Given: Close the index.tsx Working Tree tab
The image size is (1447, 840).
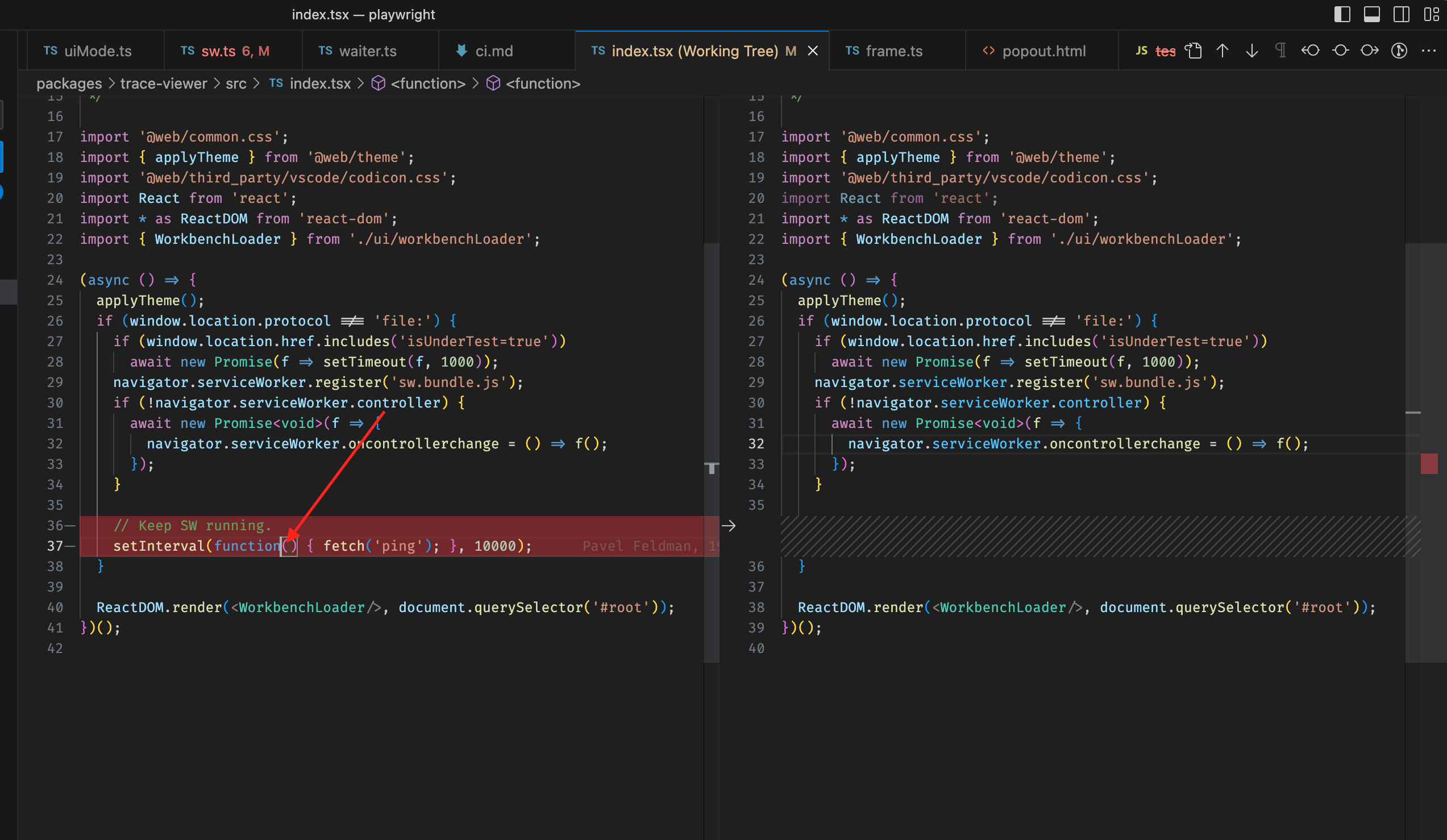Looking at the screenshot, I should pyautogui.click(x=813, y=51).
